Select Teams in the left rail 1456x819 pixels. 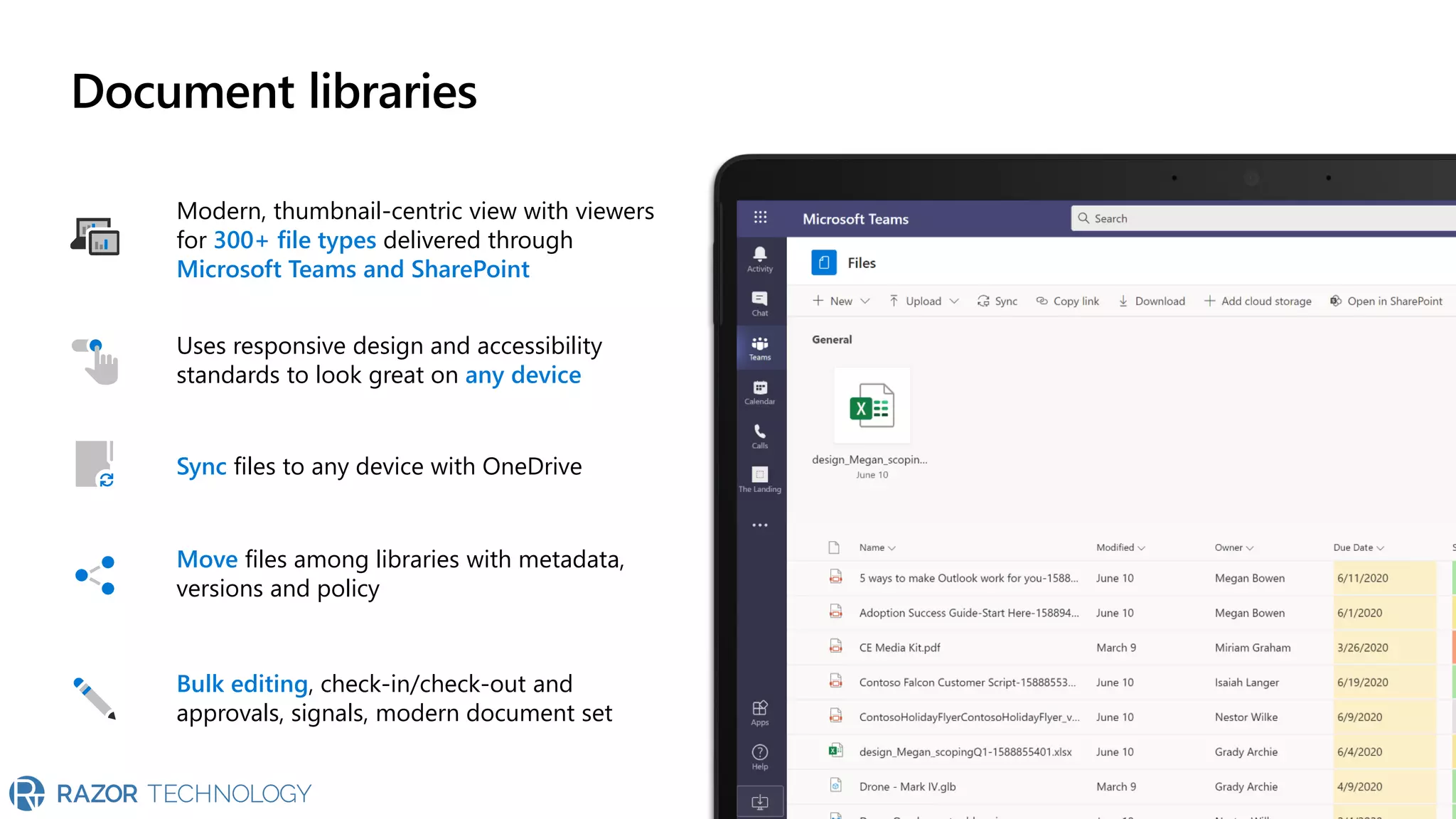pyautogui.click(x=760, y=348)
